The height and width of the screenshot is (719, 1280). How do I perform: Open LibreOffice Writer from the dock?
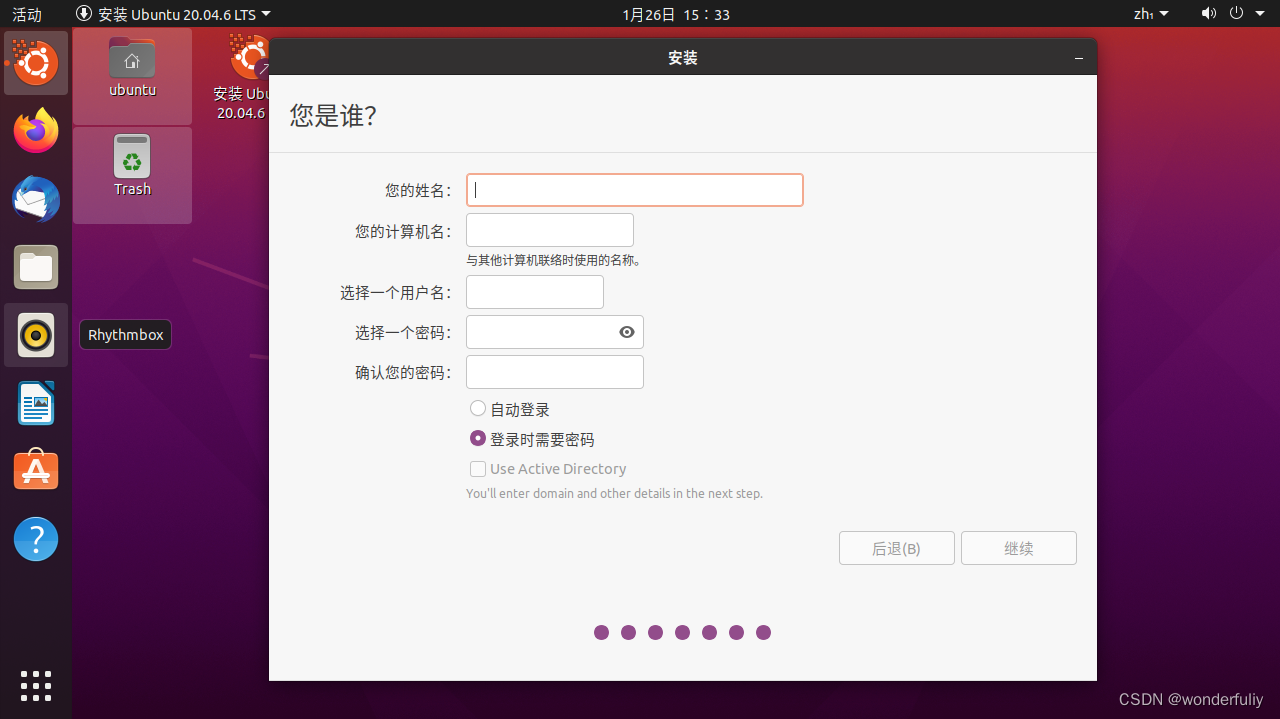tap(36, 403)
